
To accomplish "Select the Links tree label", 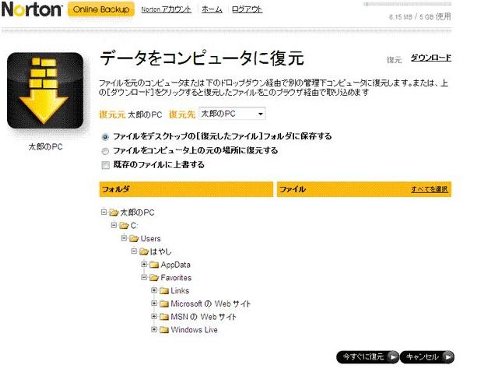I will pos(180,291).
